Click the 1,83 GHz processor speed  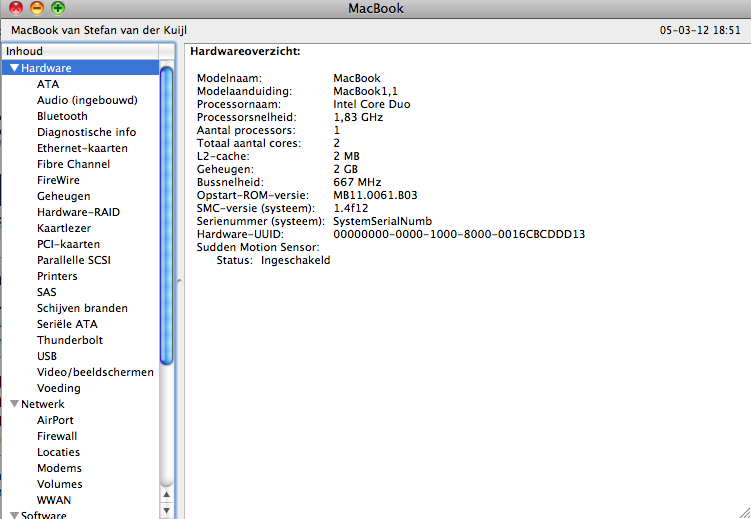pos(358,117)
